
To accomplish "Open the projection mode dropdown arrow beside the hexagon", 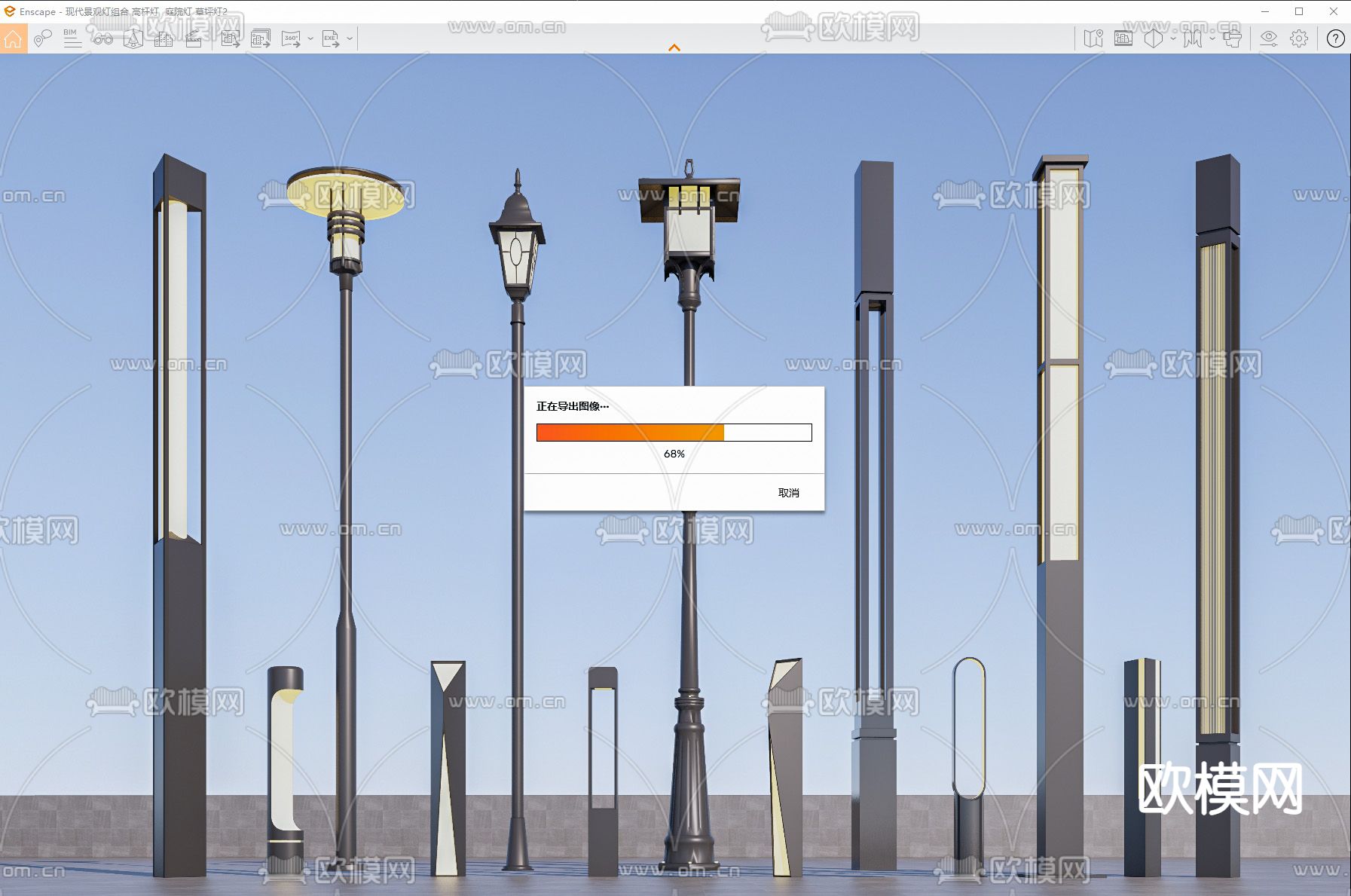I will [x=1173, y=38].
